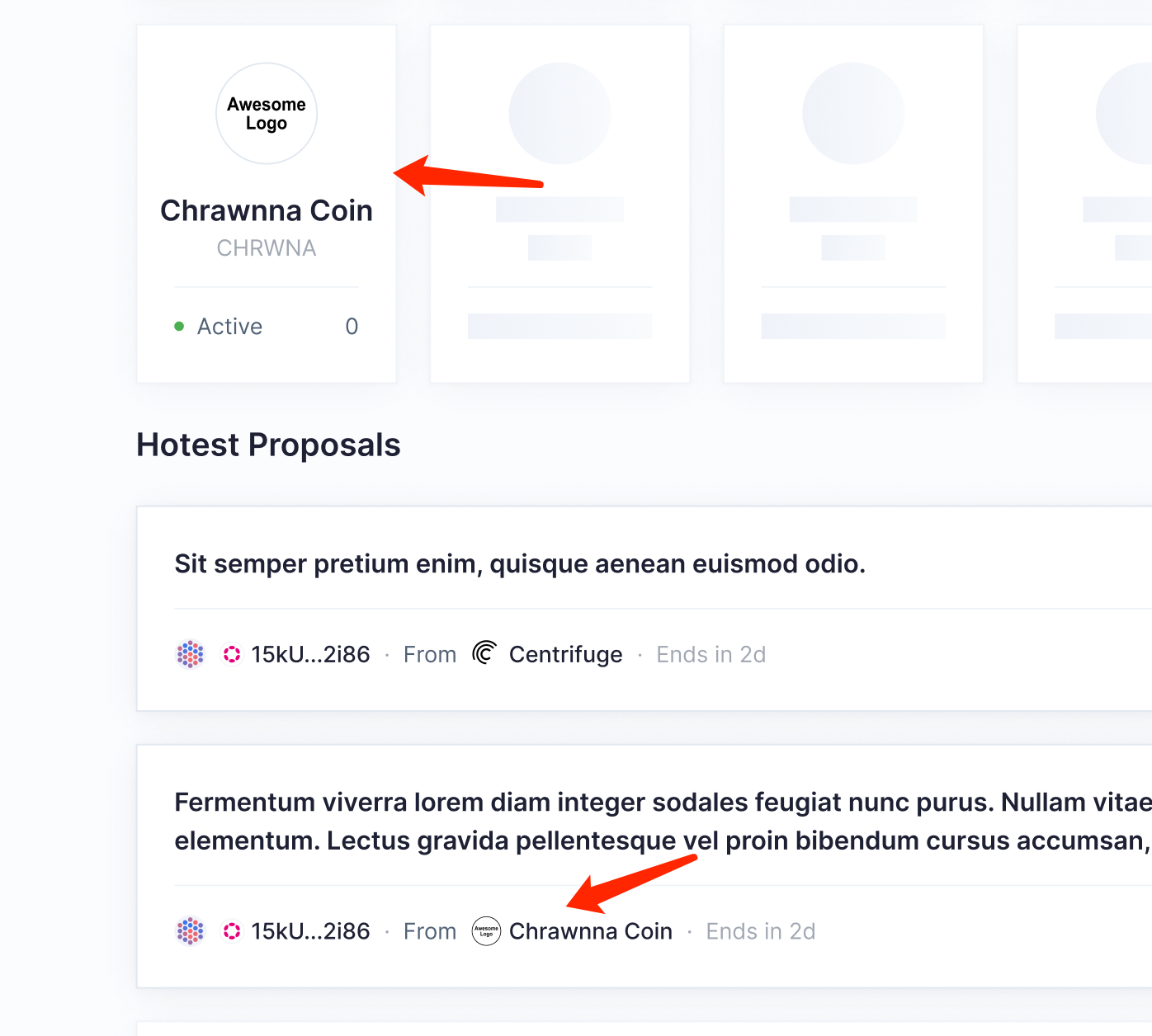Click Ends in 2d on the Centrifuge proposal
Viewport: 1152px width, 1036px height.
(711, 653)
